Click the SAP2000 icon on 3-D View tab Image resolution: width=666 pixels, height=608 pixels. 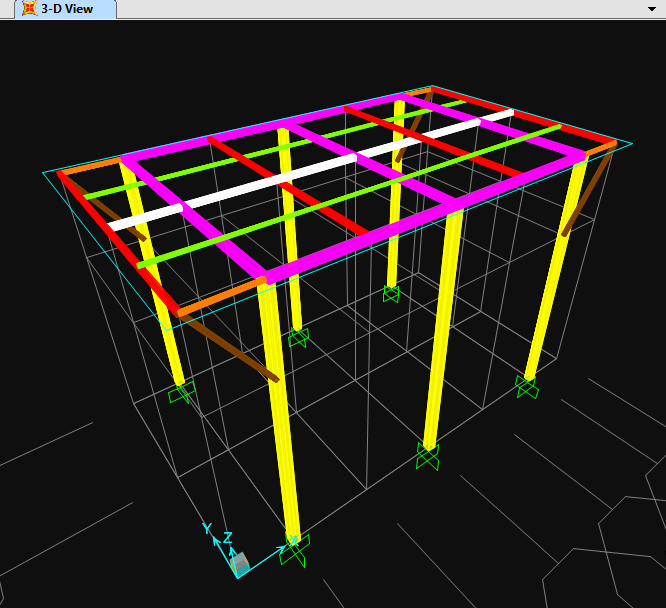coord(30,8)
